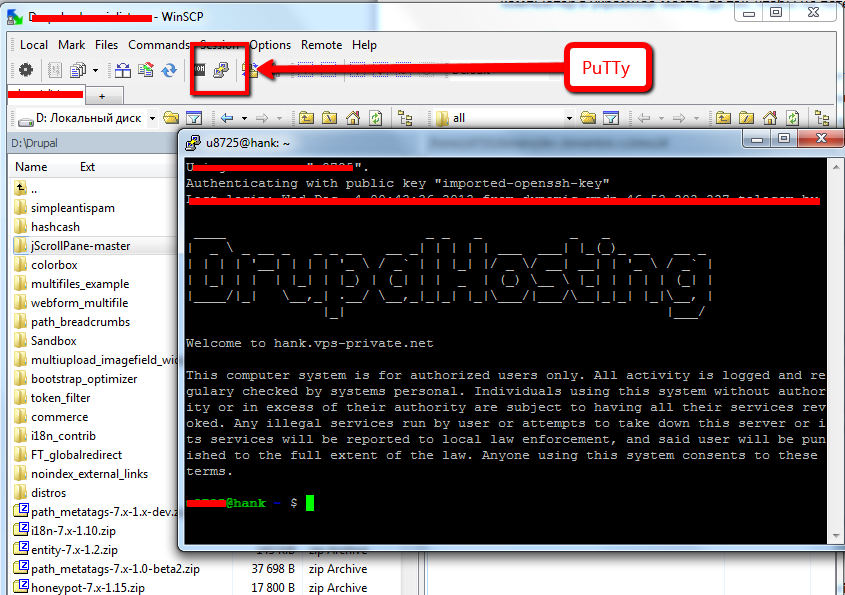Sort local files by Name column
This screenshot has height=595, width=845.
pos(31,167)
